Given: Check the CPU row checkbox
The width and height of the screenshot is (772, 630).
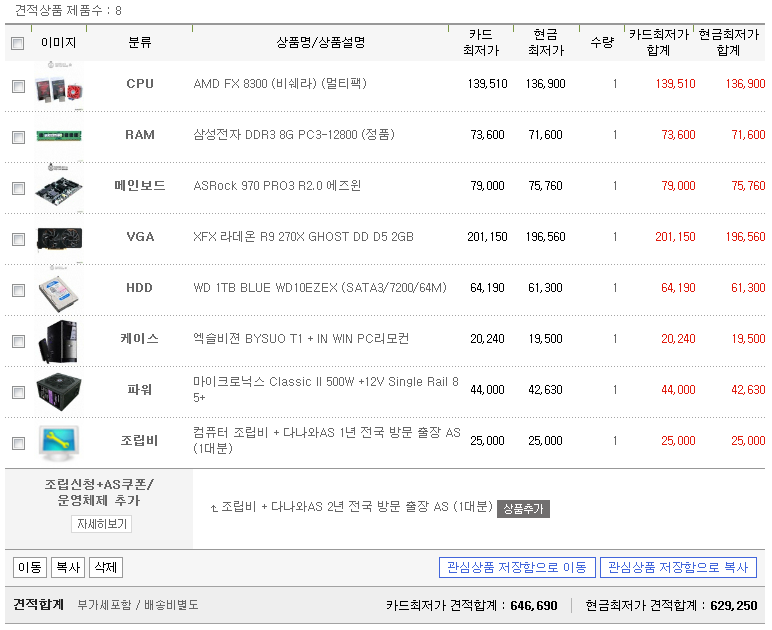Looking at the screenshot, I should (18, 86).
